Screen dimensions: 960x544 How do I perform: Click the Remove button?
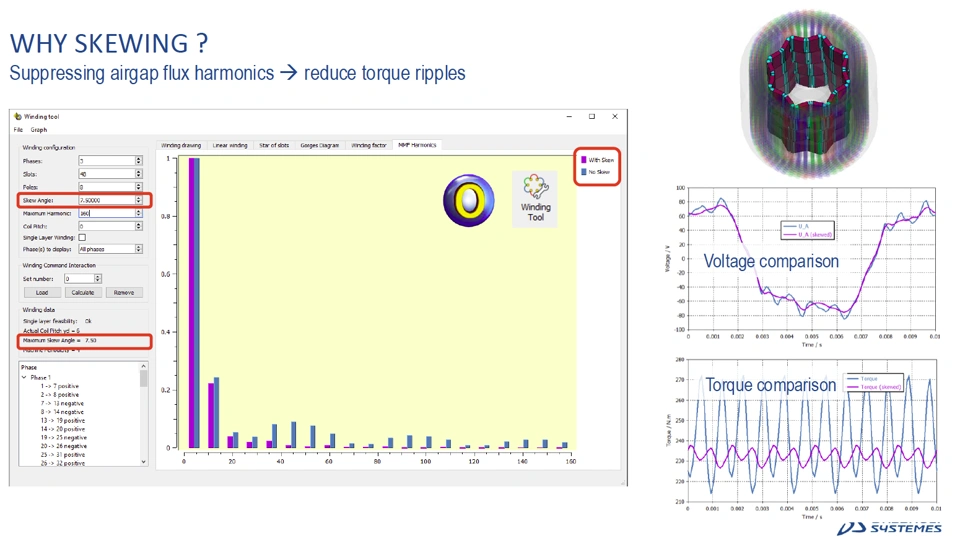coord(124,292)
